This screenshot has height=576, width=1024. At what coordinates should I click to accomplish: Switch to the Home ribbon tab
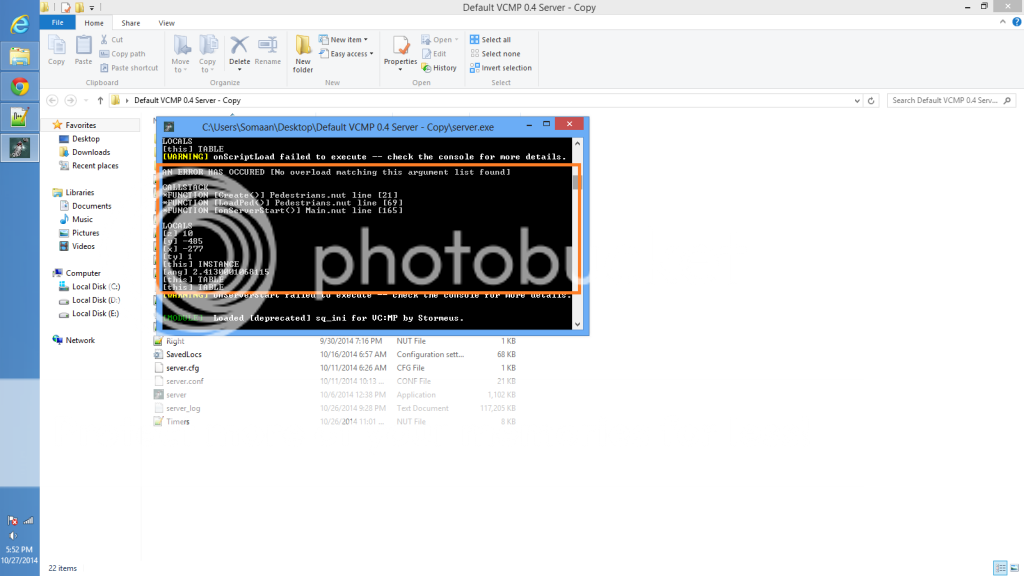tap(93, 23)
